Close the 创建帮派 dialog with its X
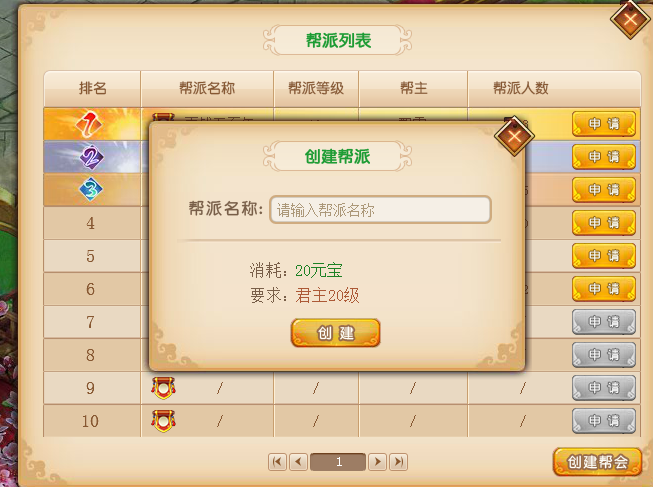653x487 pixels. 514,136
